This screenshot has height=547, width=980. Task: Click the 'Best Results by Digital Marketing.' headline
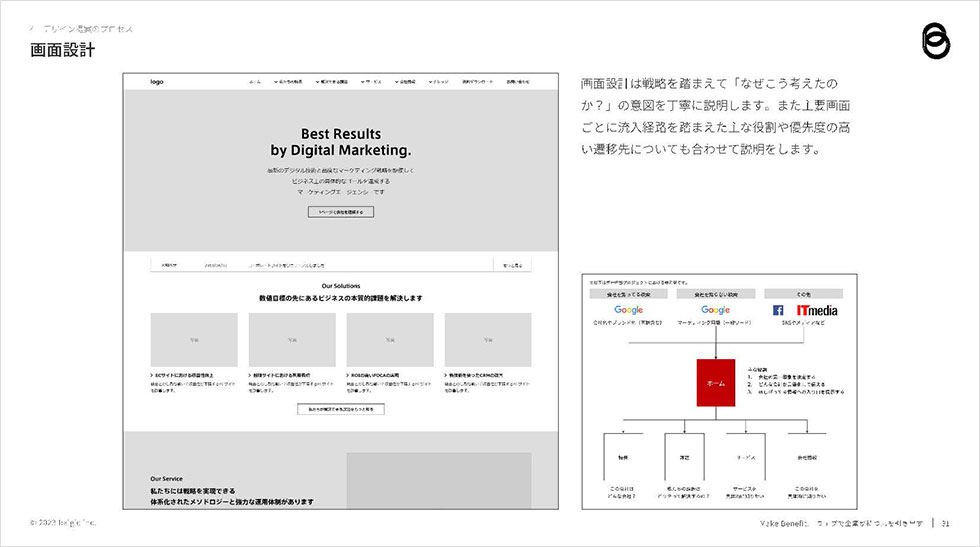(340, 142)
